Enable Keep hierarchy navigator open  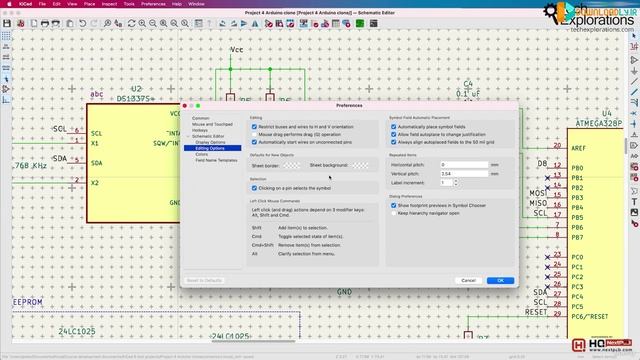pyautogui.click(x=393, y=213)
